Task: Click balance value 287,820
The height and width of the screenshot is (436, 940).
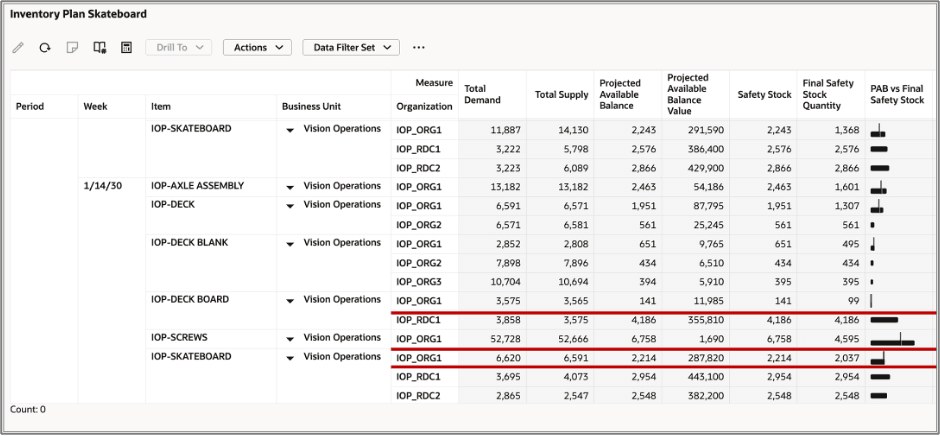Action: pos(707,358)
